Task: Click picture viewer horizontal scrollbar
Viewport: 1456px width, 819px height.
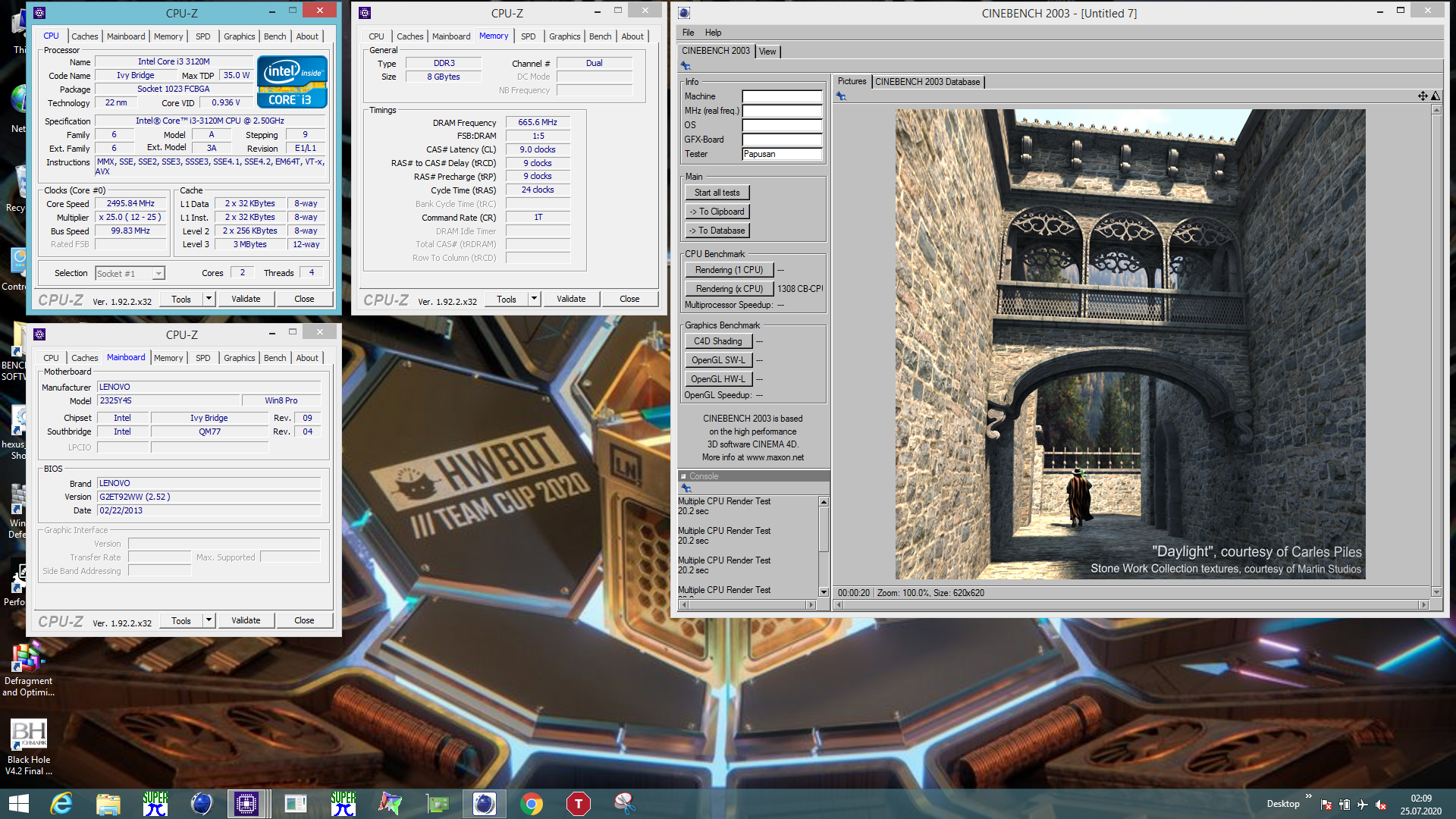Action: 1131,604
